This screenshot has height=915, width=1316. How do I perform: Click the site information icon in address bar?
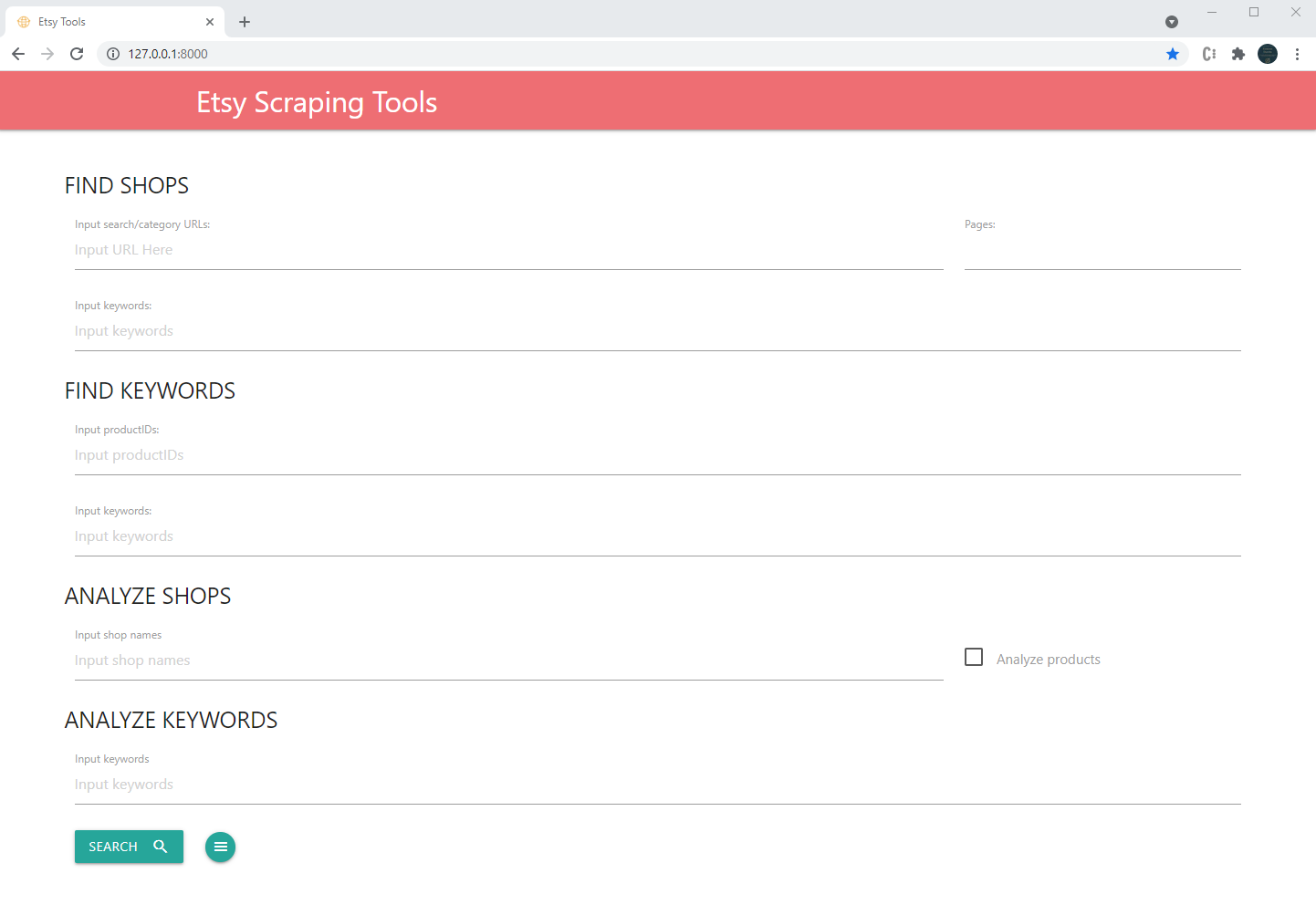113,54
